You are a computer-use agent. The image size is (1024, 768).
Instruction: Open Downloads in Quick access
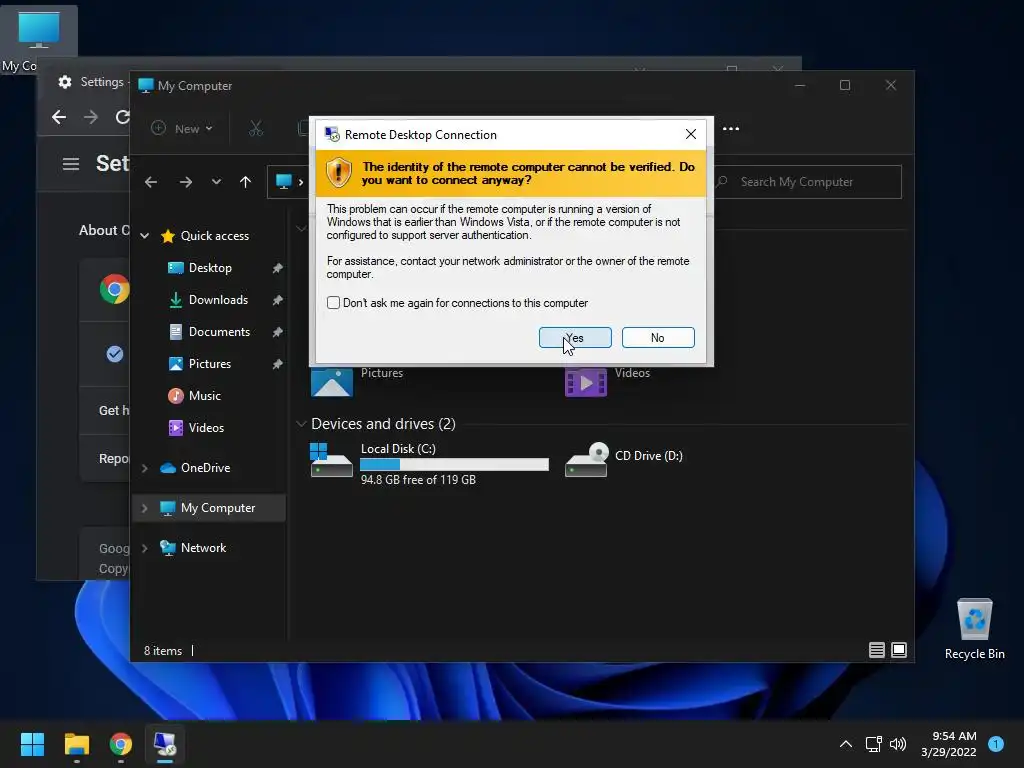pos(217,300)
